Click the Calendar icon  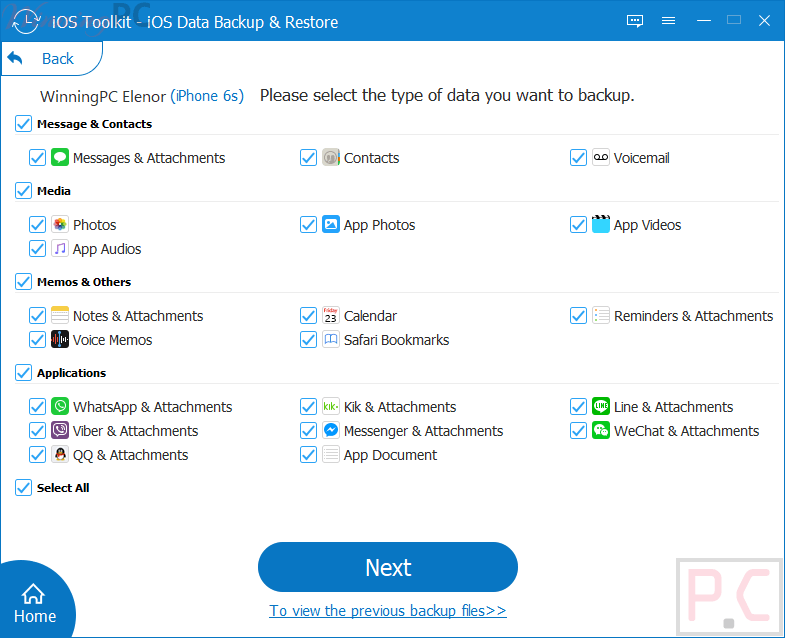pos(331,315)
